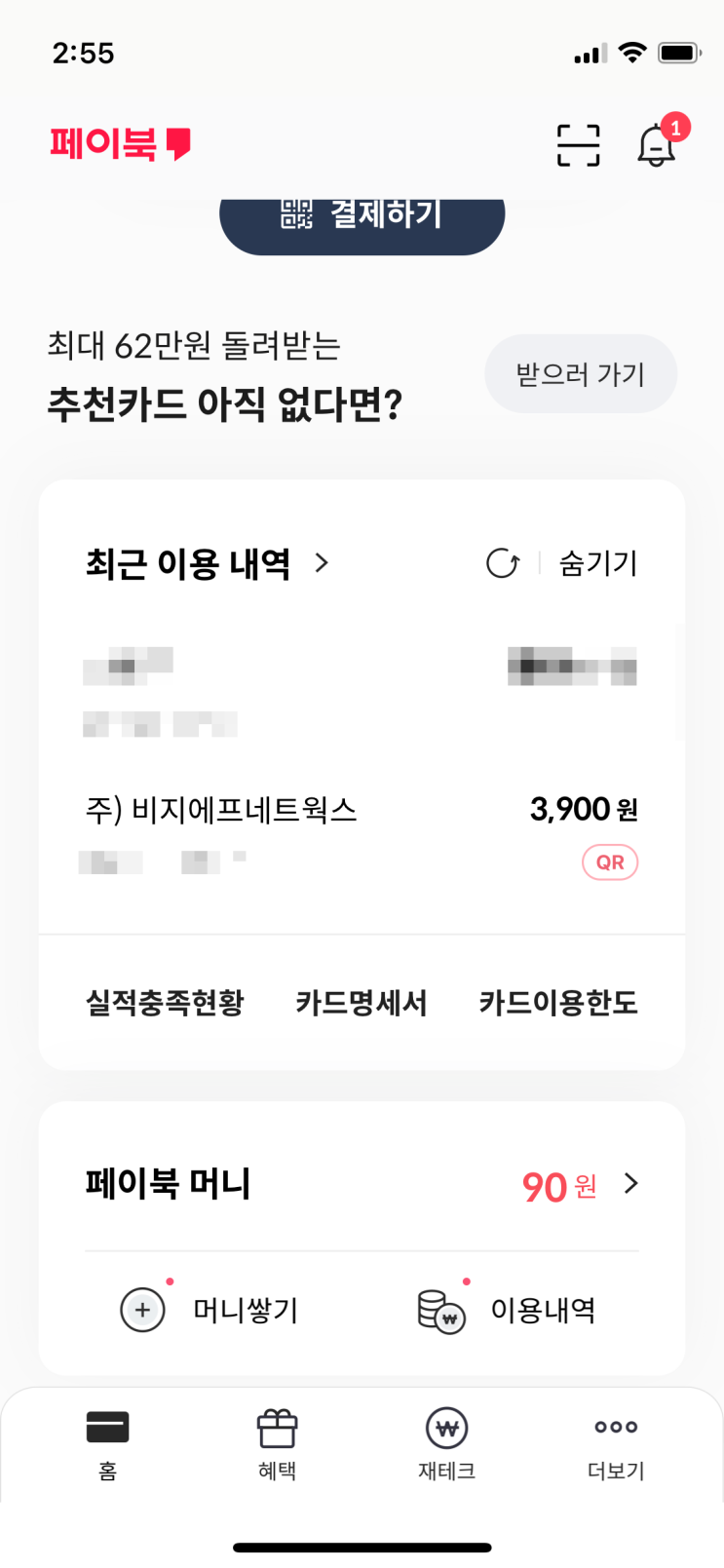Open 카드명세서 statement link
The height and width of the screenshot is (1568, 724).
(362, 1003)
